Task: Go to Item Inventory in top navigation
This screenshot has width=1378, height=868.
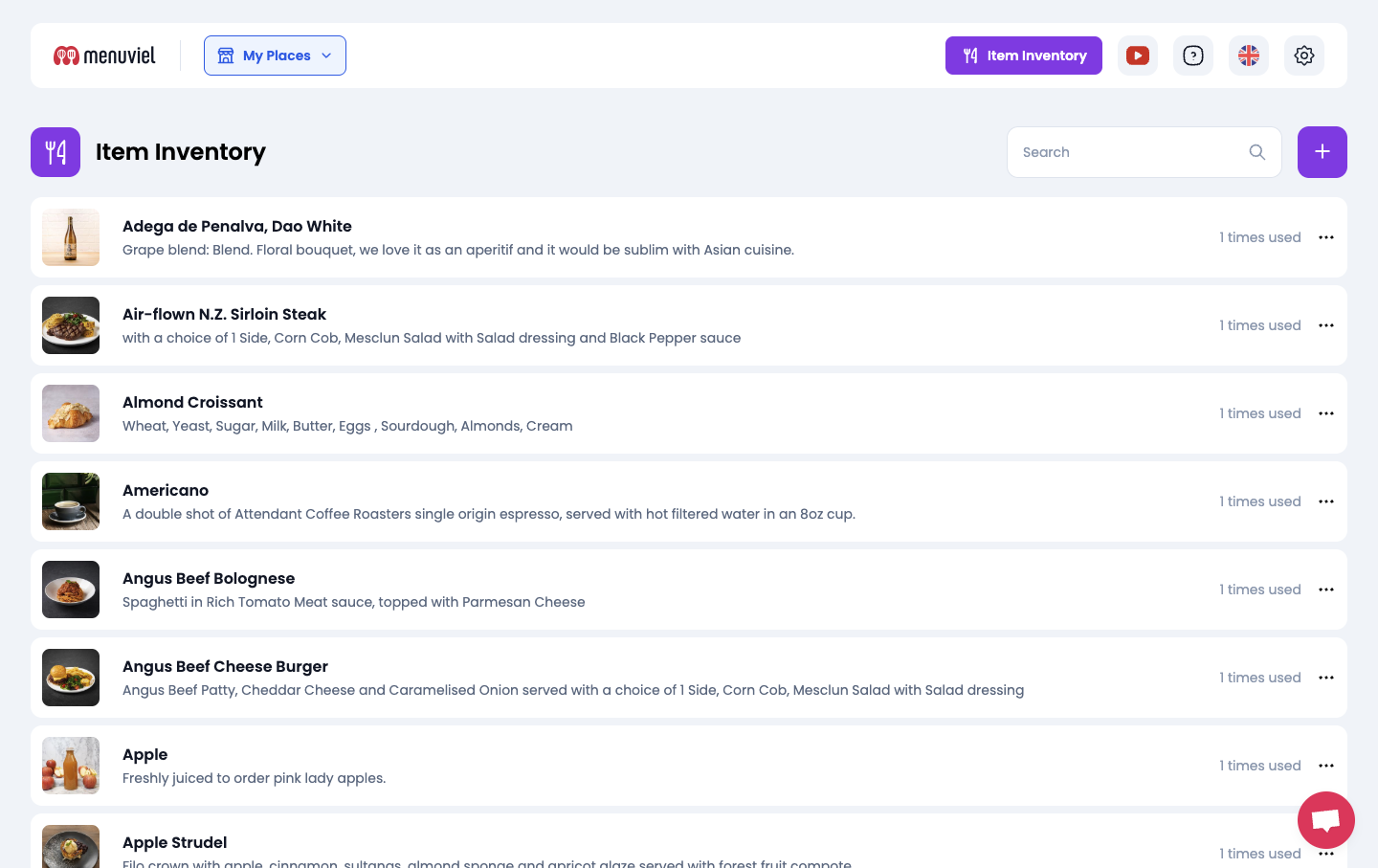Action: click(1023, 56)
